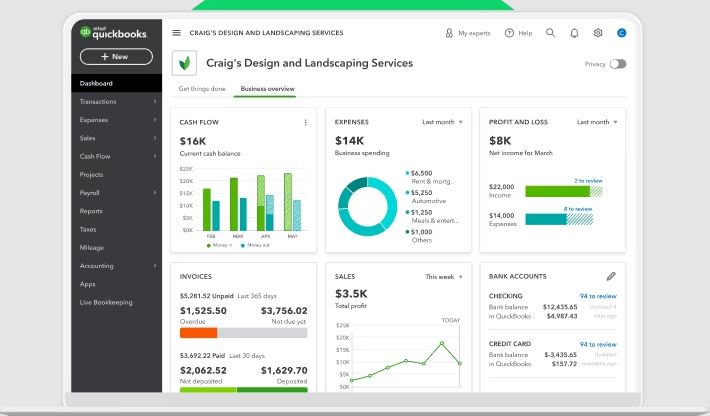
Task: Open Profit and Loss Last month dropdown
Action: pyautogui.click(x=597, y=122)
